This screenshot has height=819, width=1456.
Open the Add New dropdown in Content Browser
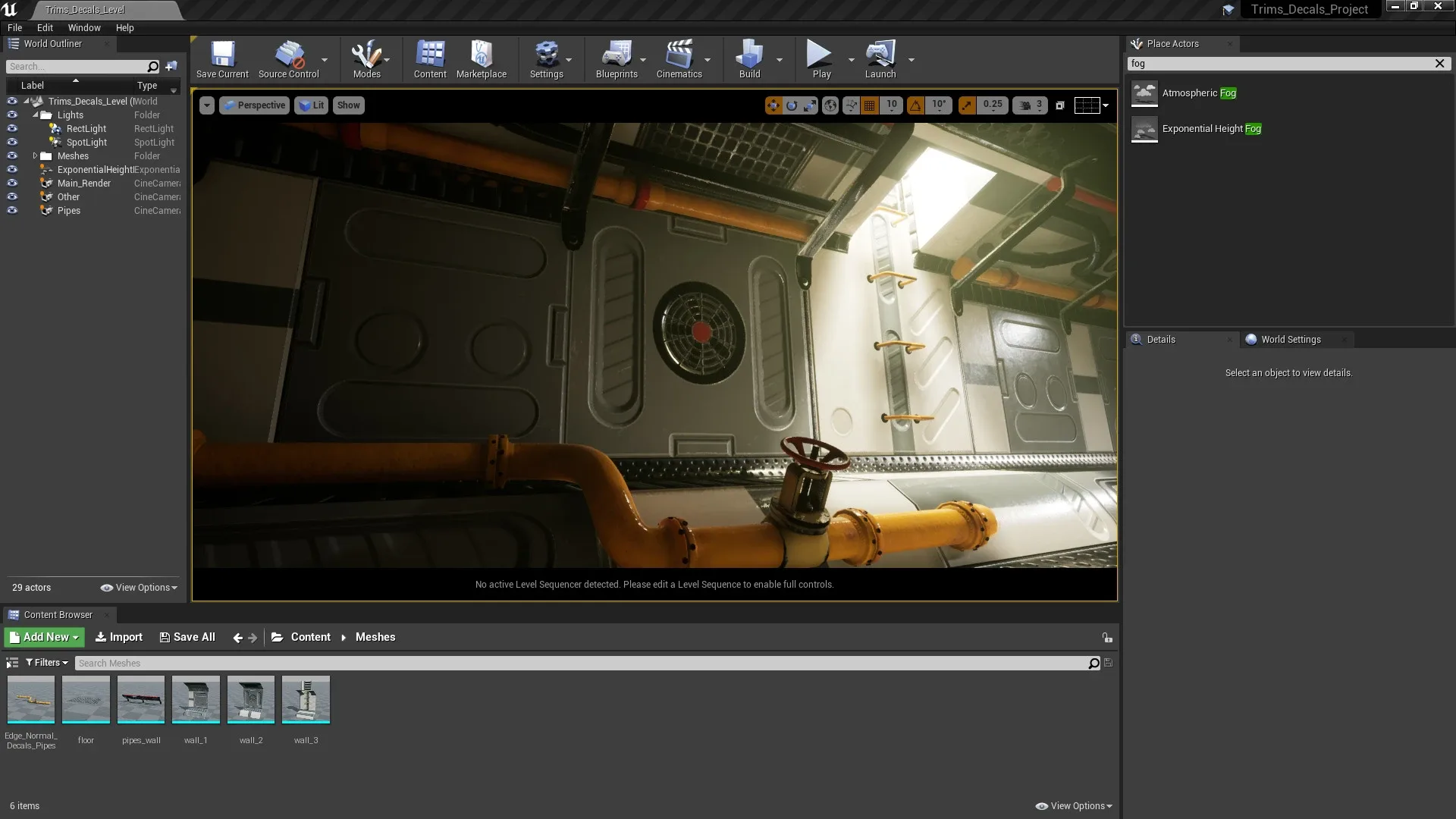(x=43, y=637)
